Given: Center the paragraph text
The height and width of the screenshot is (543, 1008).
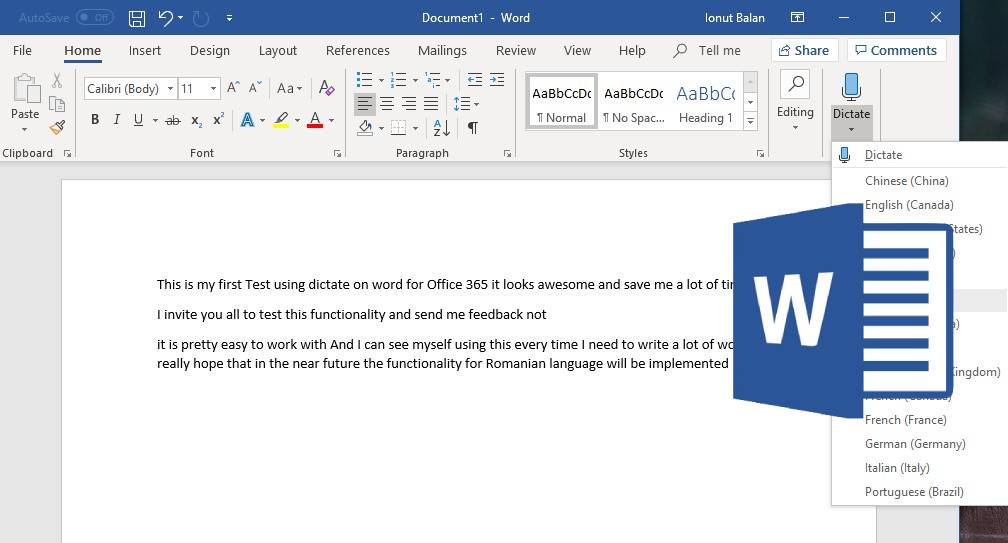Looking at the screenshot, I should [x=387, y=103].
